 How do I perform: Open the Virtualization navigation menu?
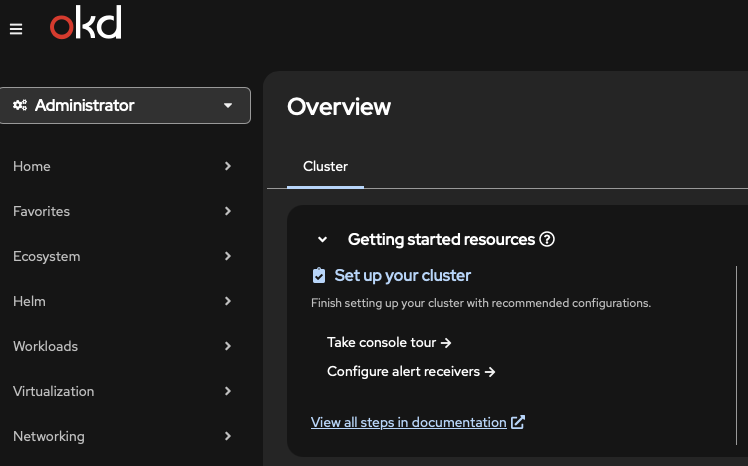coord(122,391)
